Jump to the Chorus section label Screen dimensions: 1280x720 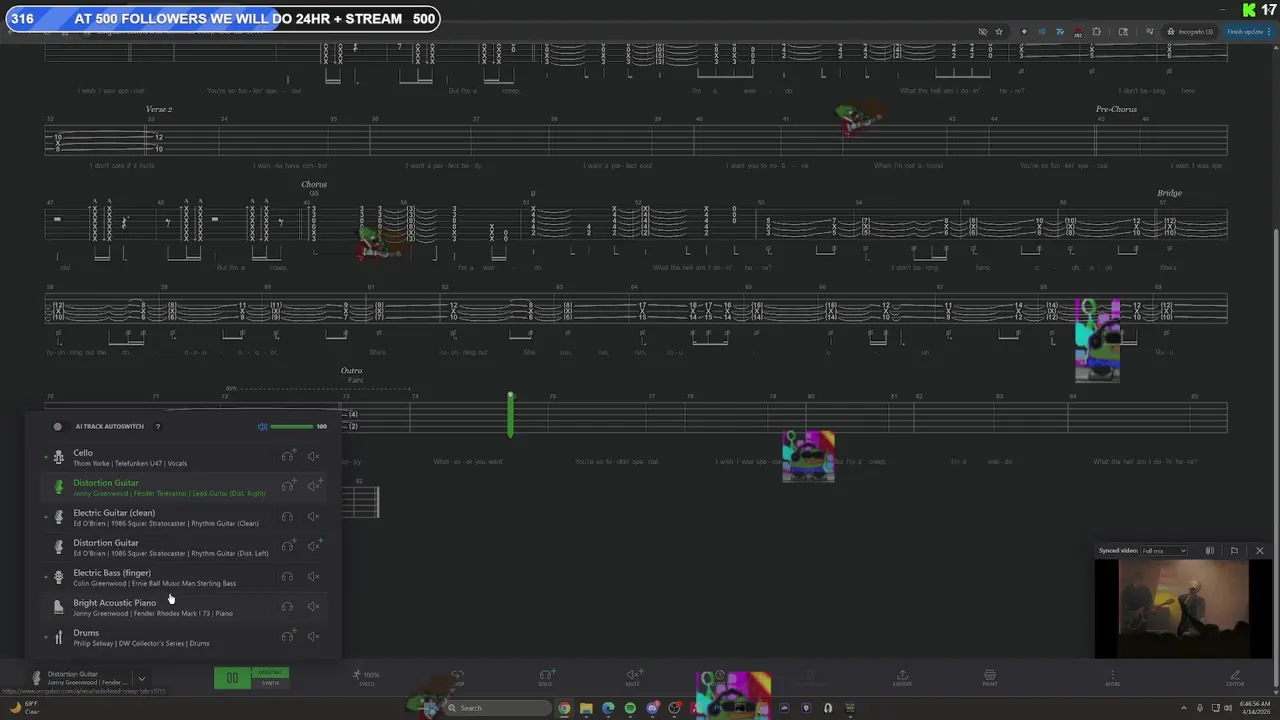click(314, 184)
